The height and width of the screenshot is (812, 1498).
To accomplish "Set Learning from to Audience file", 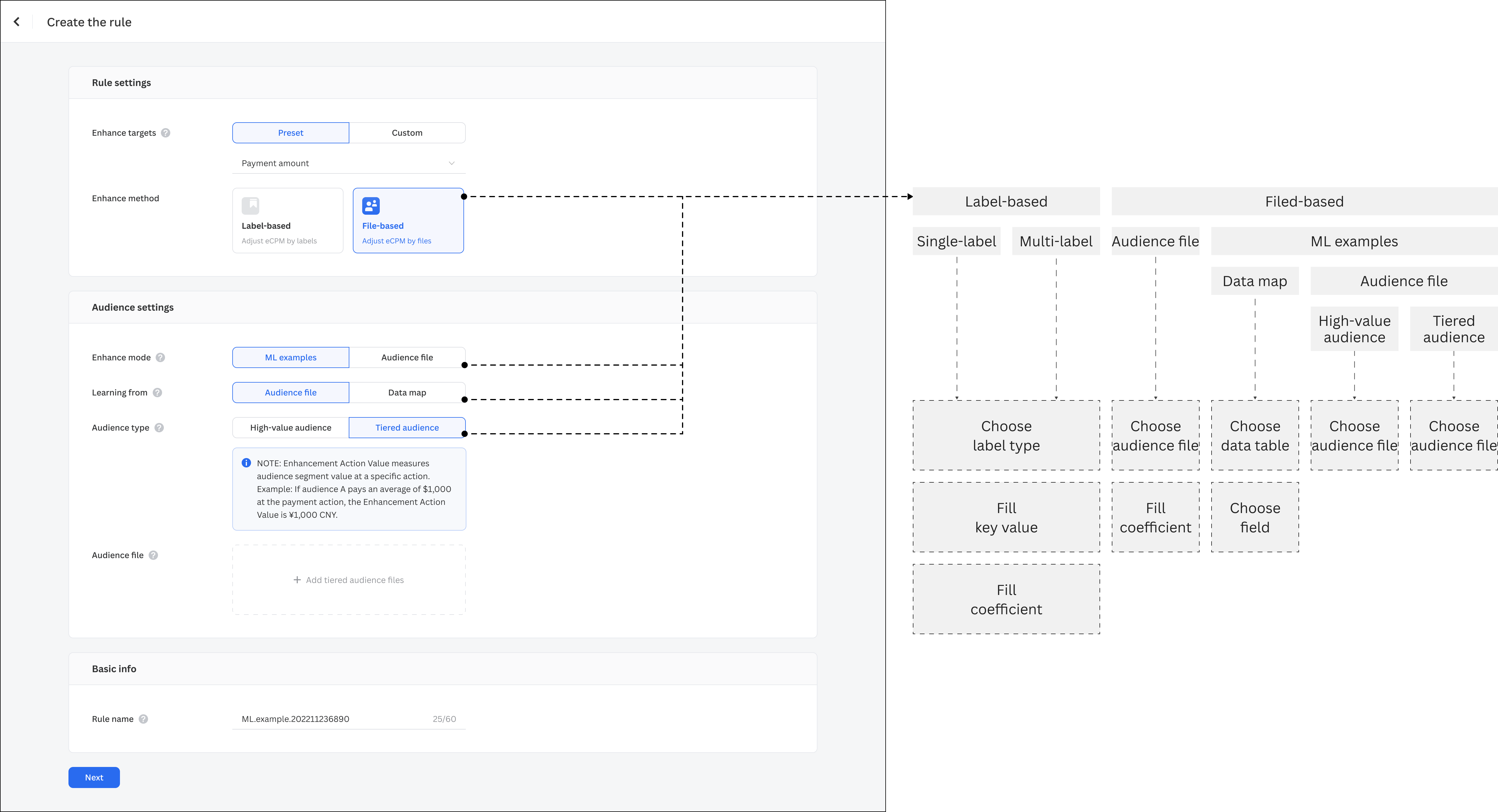I will click(x=291, y=392).
